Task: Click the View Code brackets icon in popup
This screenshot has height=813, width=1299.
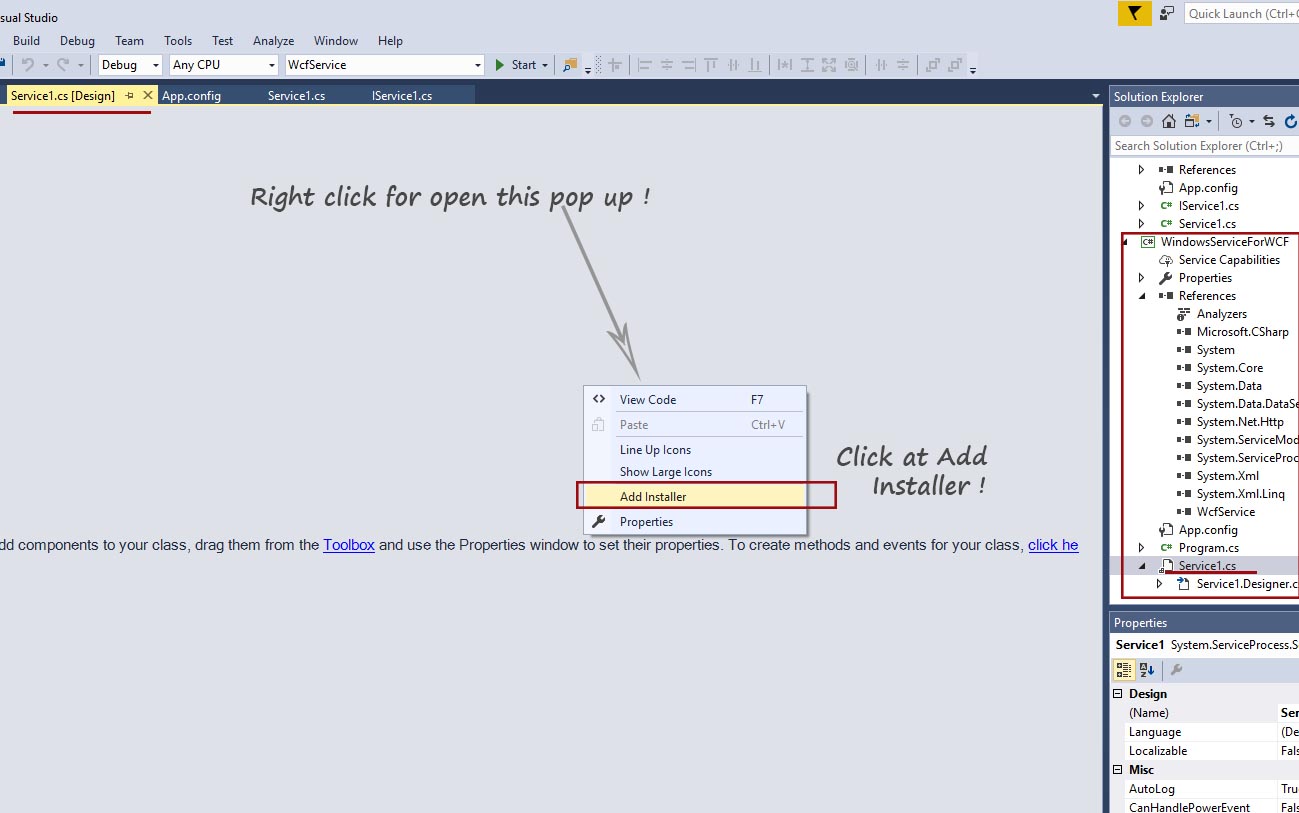Action: [x=599, y=398]
